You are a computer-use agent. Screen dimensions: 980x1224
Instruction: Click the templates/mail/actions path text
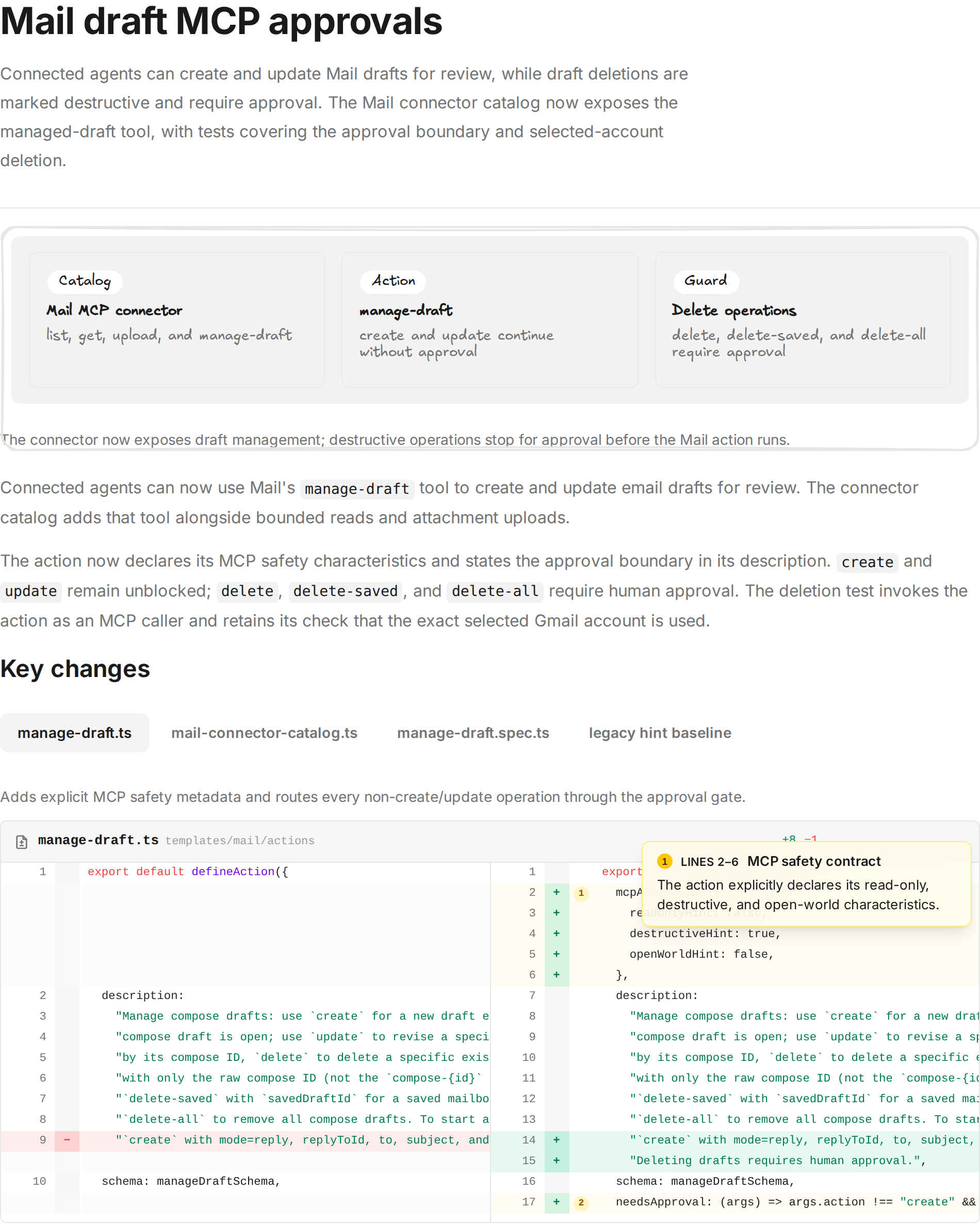[240, 841]
